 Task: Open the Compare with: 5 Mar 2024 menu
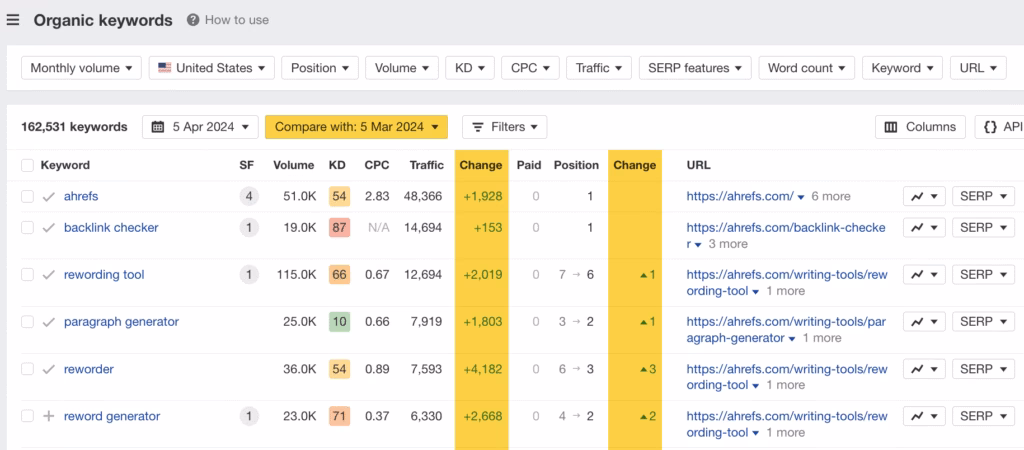click(x=356, y=127)
